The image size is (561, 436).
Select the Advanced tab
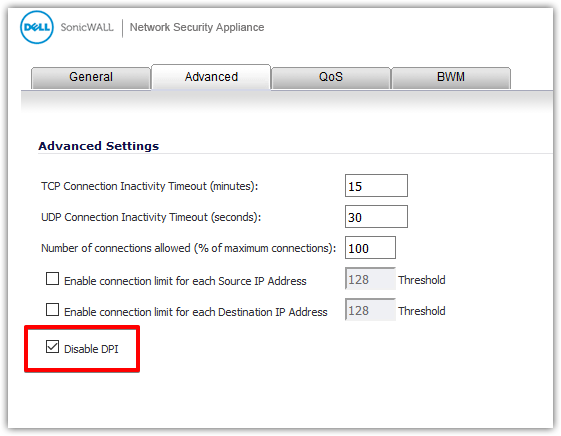click(x=211, y=77)
